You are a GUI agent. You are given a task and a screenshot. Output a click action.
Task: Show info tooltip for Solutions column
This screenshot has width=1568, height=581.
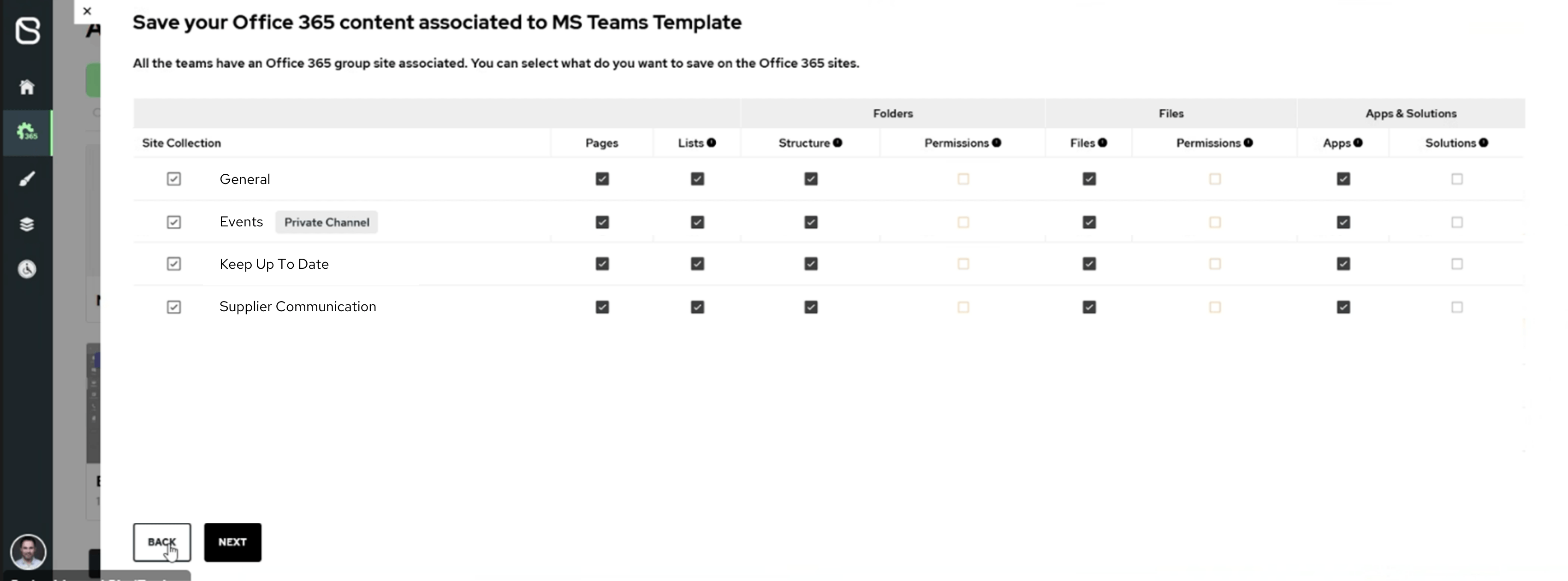(1484, 142)
